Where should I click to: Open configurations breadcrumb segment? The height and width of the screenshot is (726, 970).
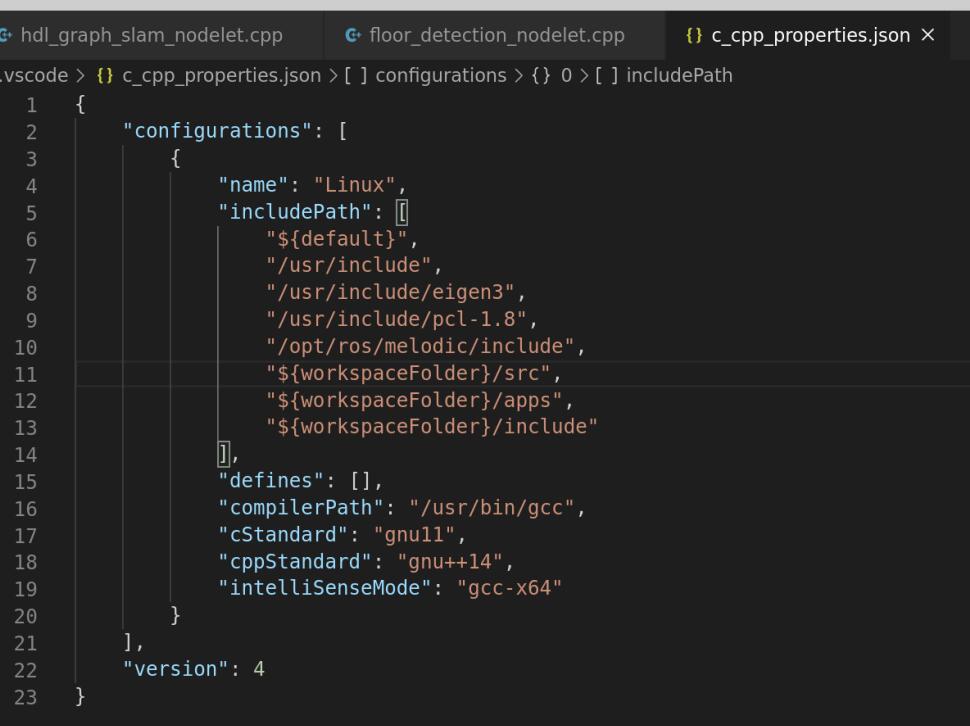click(440, 75)
